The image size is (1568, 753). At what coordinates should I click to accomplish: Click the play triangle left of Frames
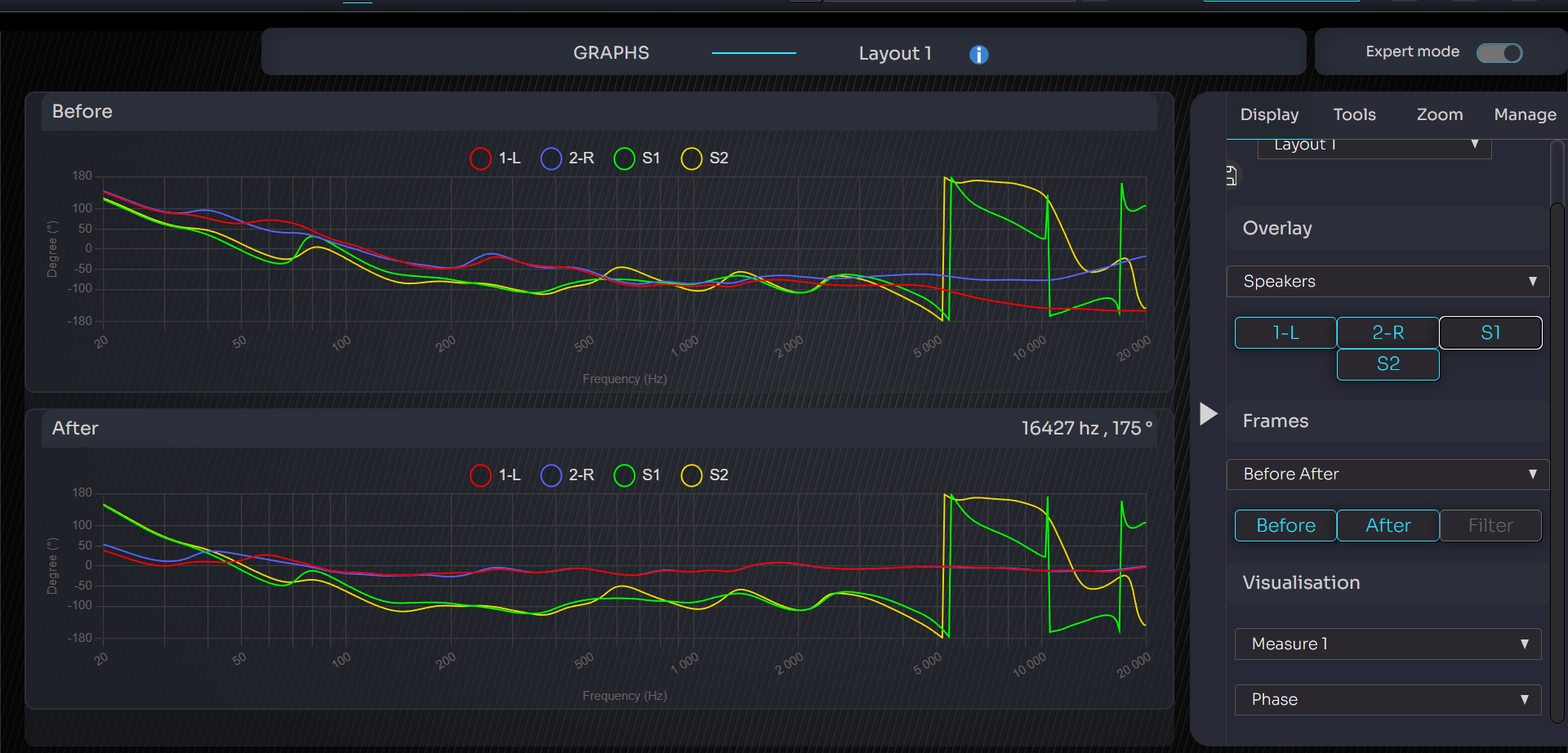pos(1209,414)
